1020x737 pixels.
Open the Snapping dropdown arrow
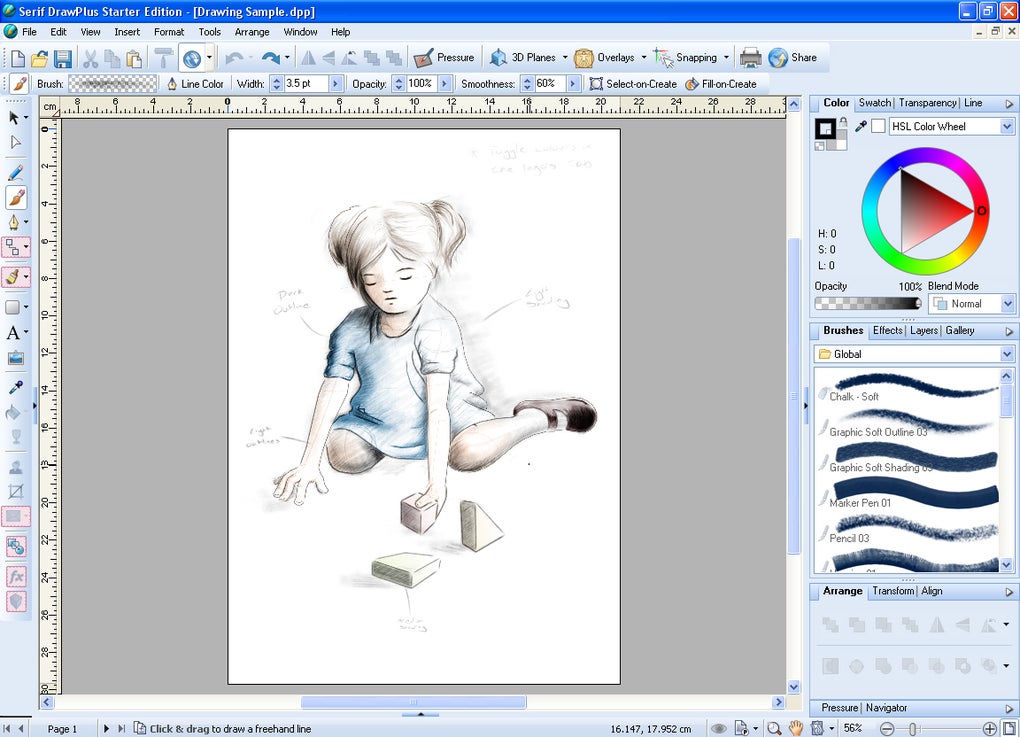[726, 58]
